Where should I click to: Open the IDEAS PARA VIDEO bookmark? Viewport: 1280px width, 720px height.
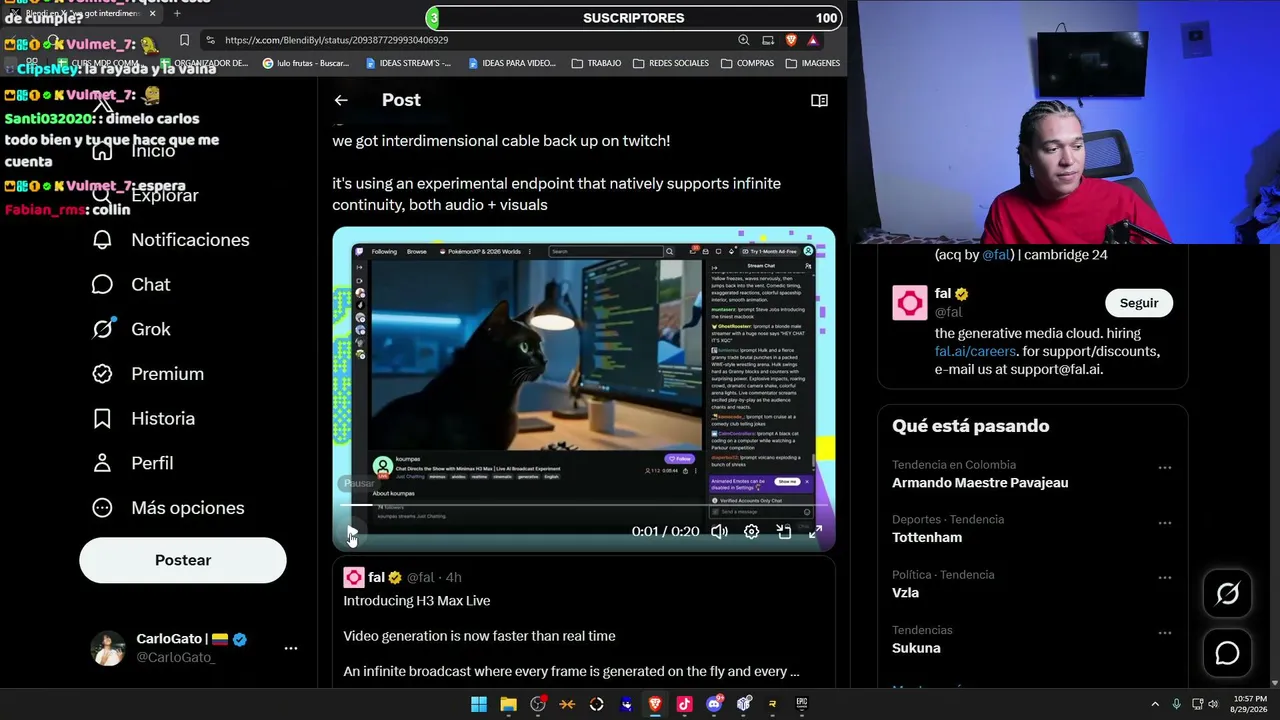tap(511, 63)
